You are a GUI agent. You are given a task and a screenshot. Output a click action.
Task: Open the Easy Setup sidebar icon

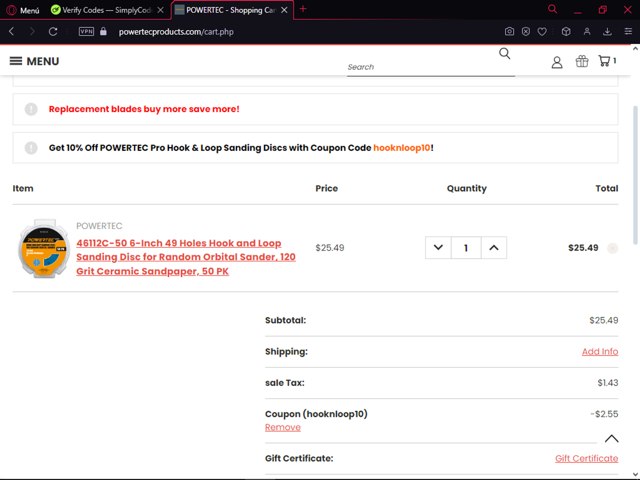pyautogui.click(x=628, y=31)
